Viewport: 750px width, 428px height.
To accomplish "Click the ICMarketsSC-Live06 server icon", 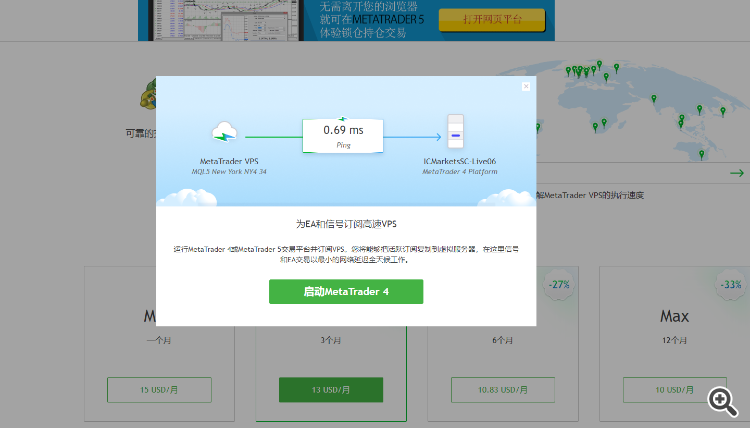I will click(x=455, y=132).
